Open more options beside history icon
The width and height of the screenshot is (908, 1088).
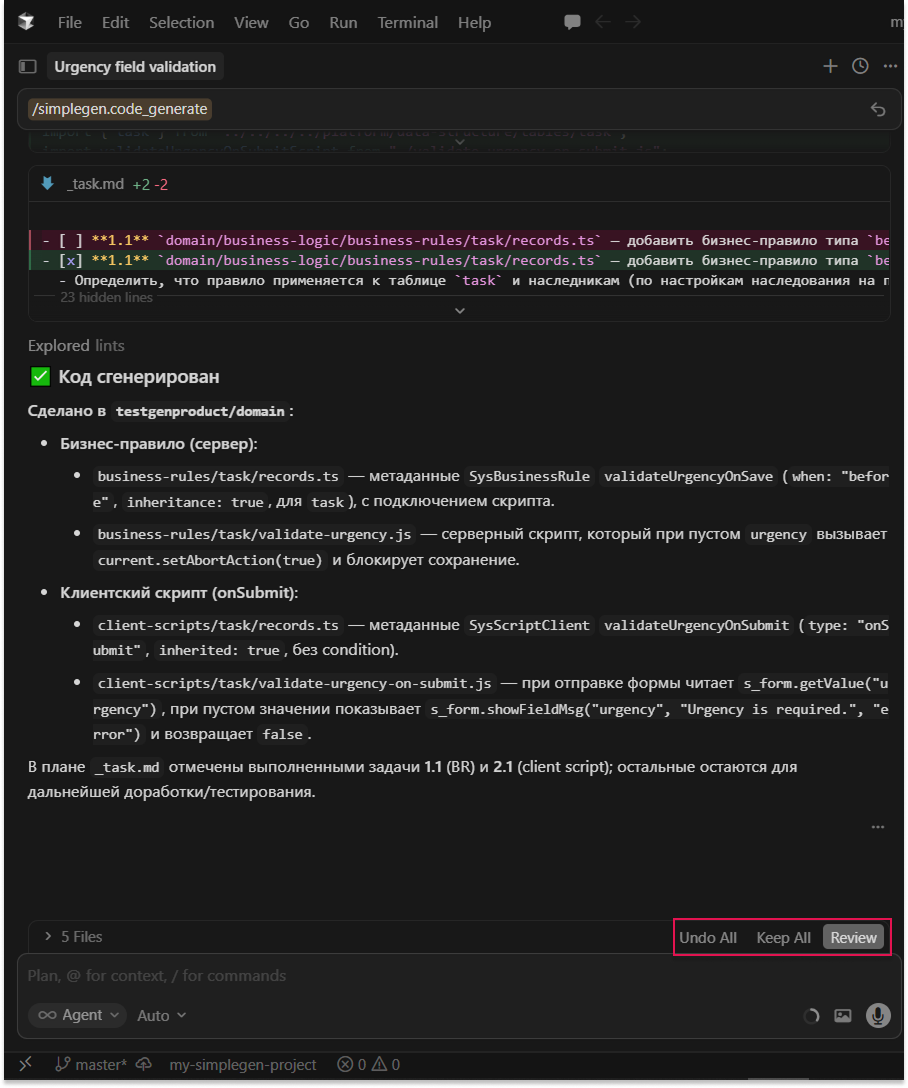[x=890, y=66]
